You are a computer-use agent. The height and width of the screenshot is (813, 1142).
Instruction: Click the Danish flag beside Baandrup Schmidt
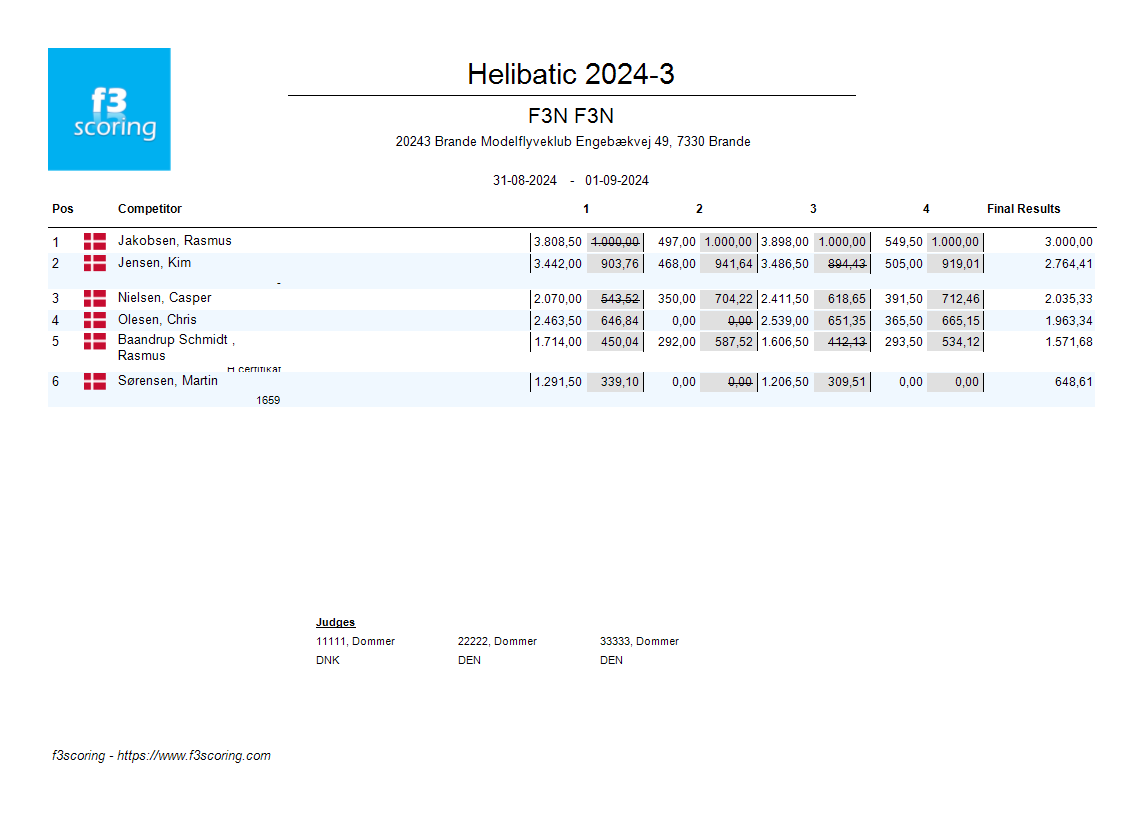coord(95,341)
